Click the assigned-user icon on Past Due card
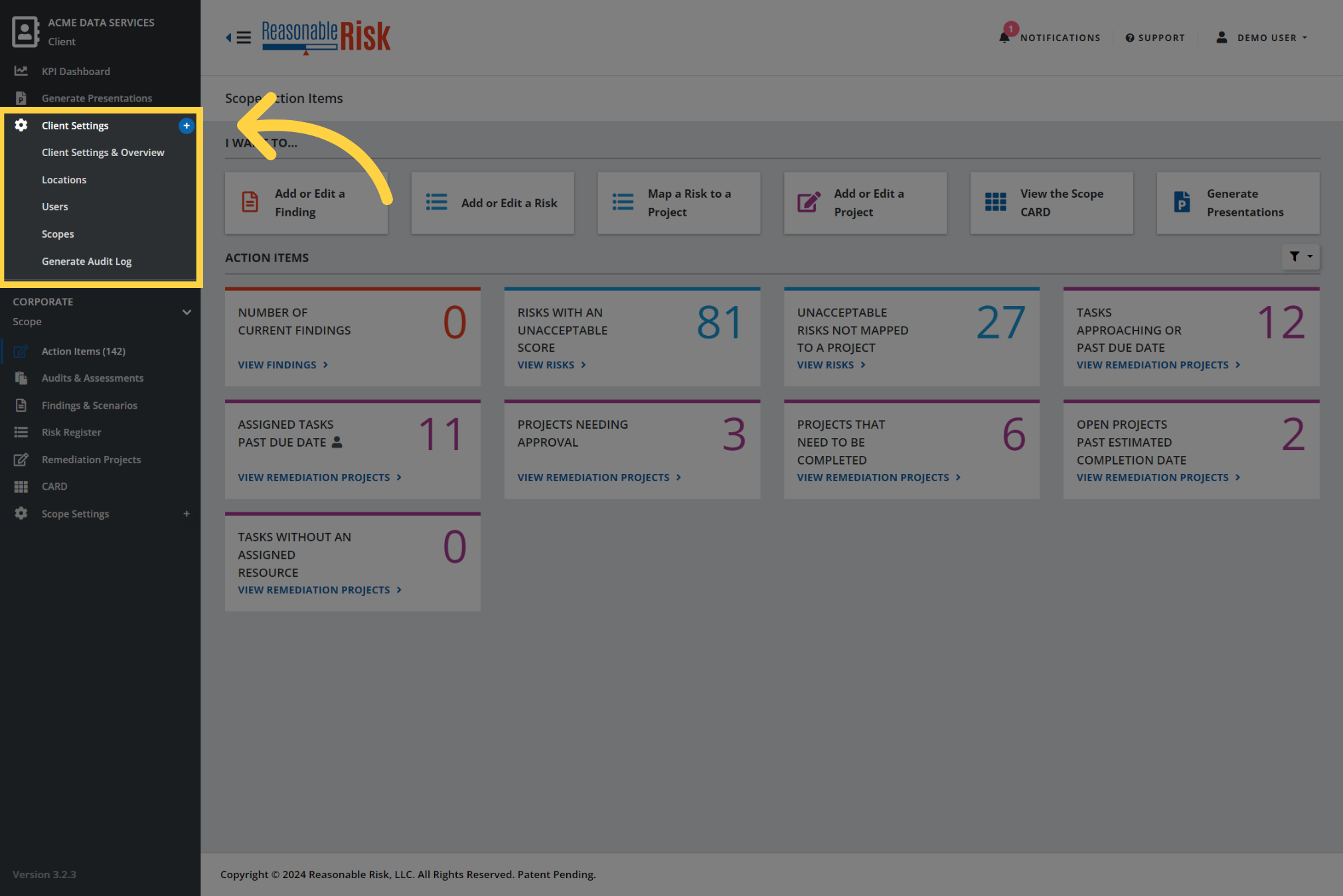This screenshot has width=1343, height=896. coord(337,442)
